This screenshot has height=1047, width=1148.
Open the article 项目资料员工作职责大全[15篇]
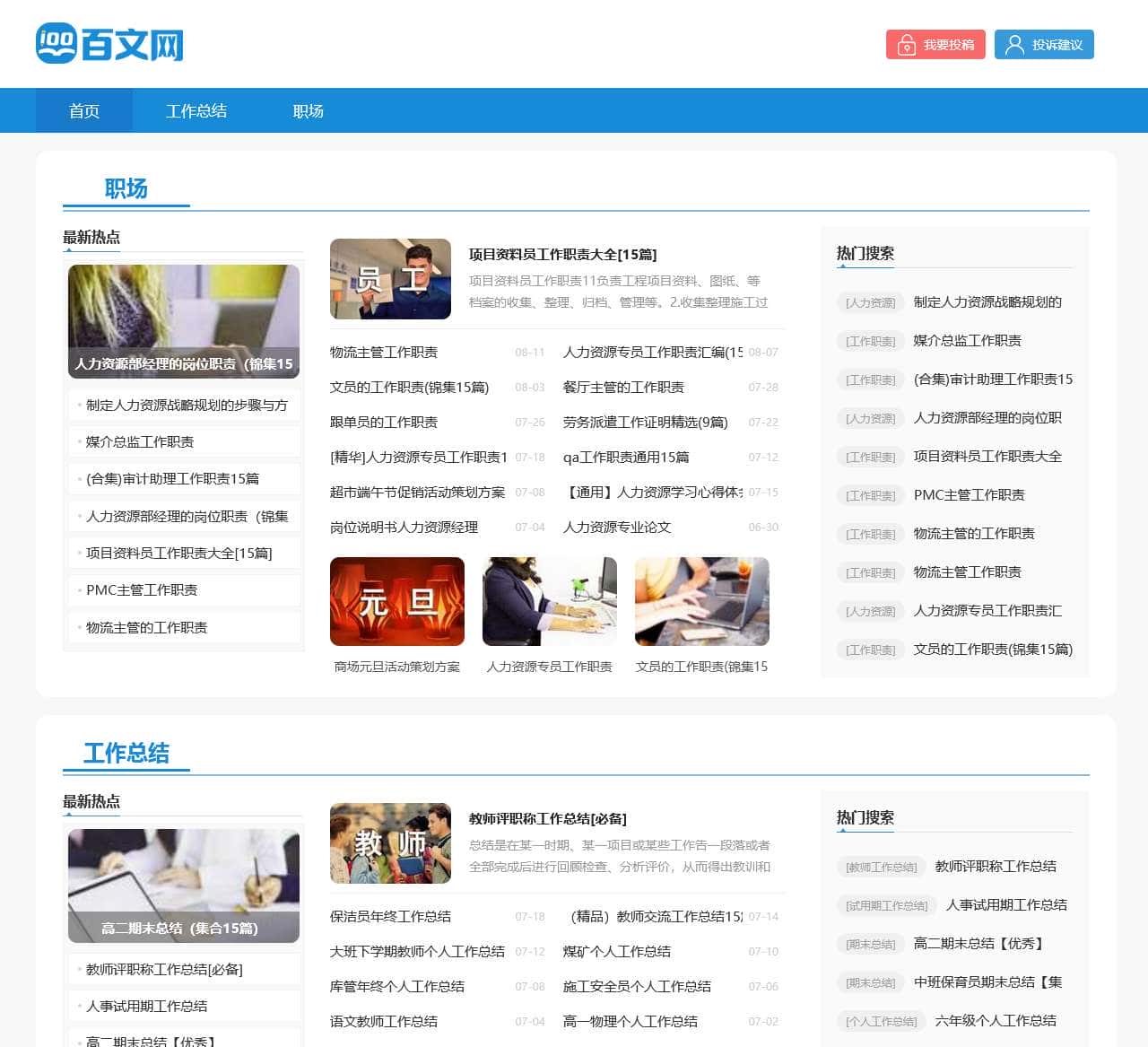coord(564,254)
